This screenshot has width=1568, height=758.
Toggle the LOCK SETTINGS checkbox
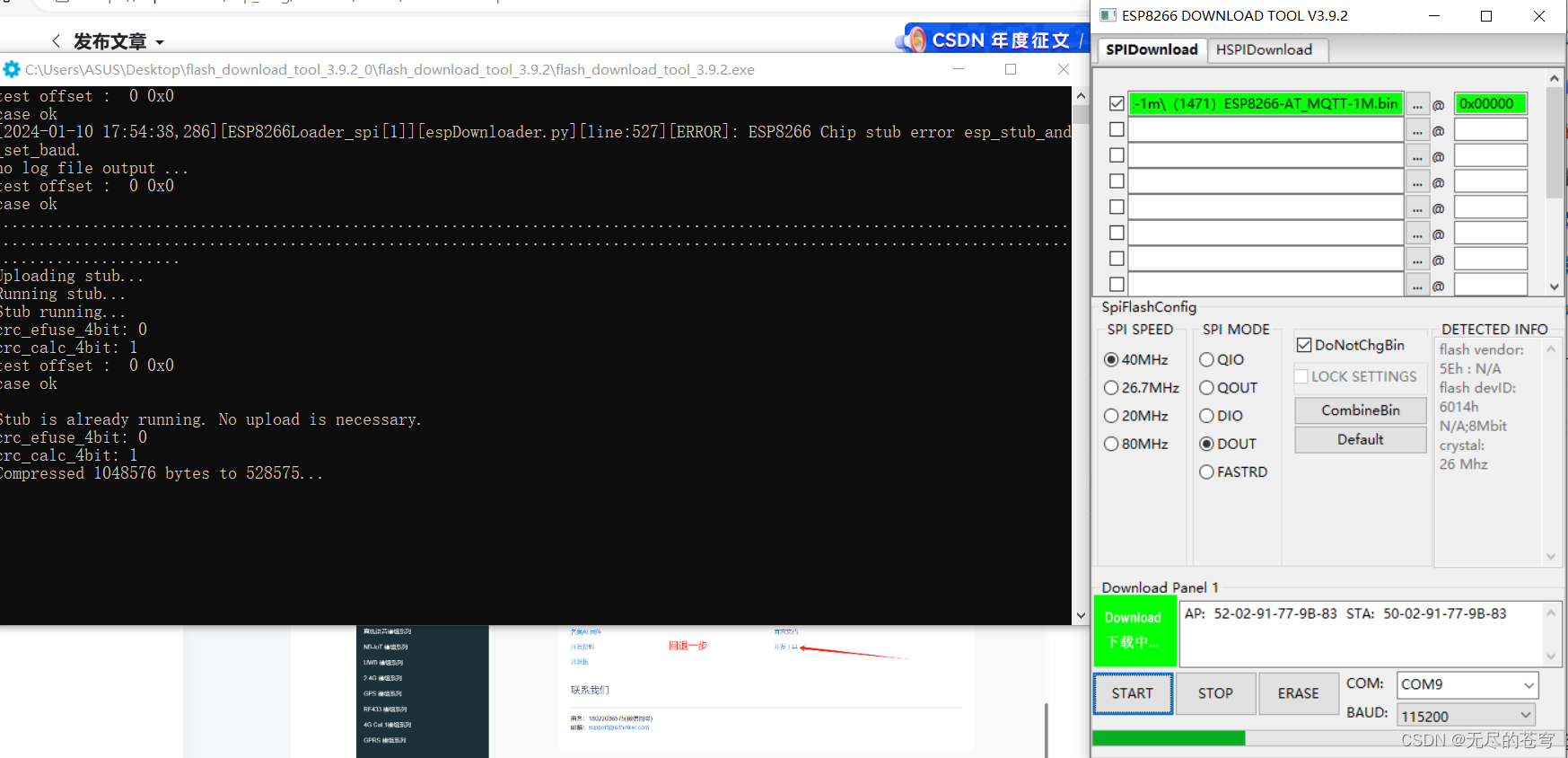click(1355, 376)
